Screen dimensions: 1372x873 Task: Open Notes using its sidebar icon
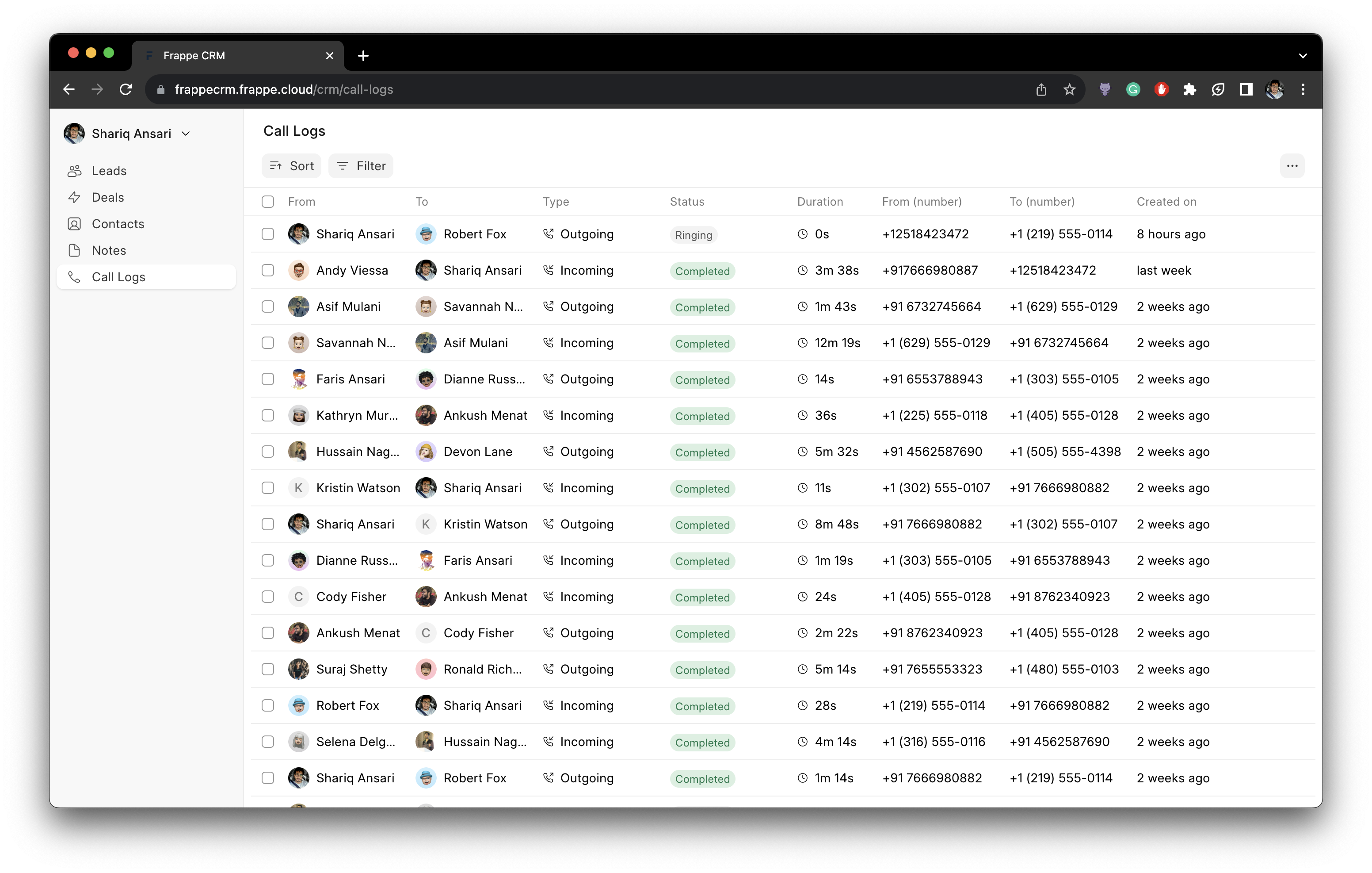coord(75,250)
